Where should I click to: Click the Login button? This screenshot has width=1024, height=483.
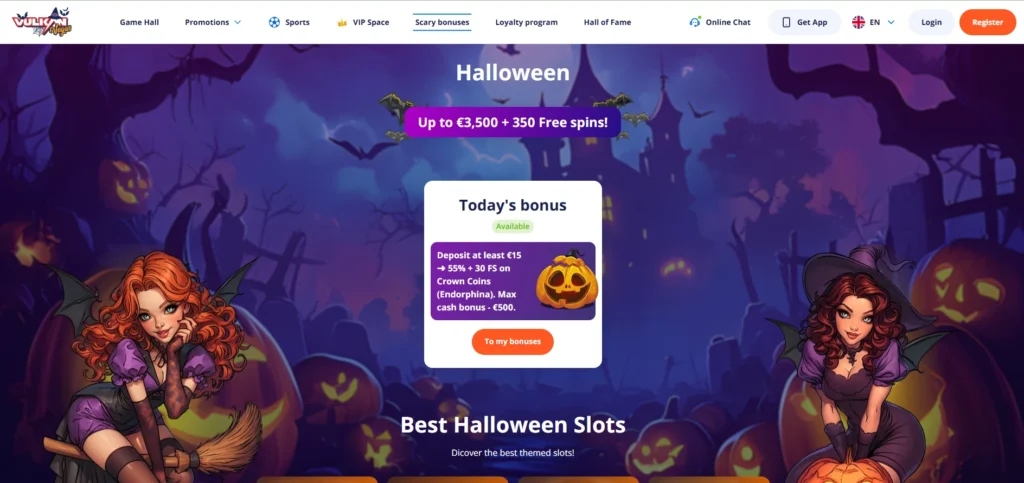[x=931, y=22]
